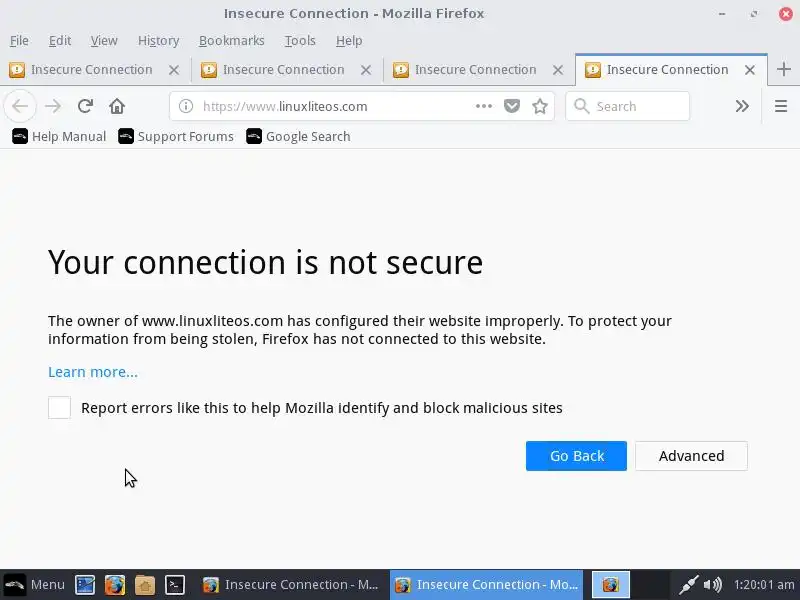The image size is (800, 600).
Task: Click the Advanced button
Action: click(691, 456)
